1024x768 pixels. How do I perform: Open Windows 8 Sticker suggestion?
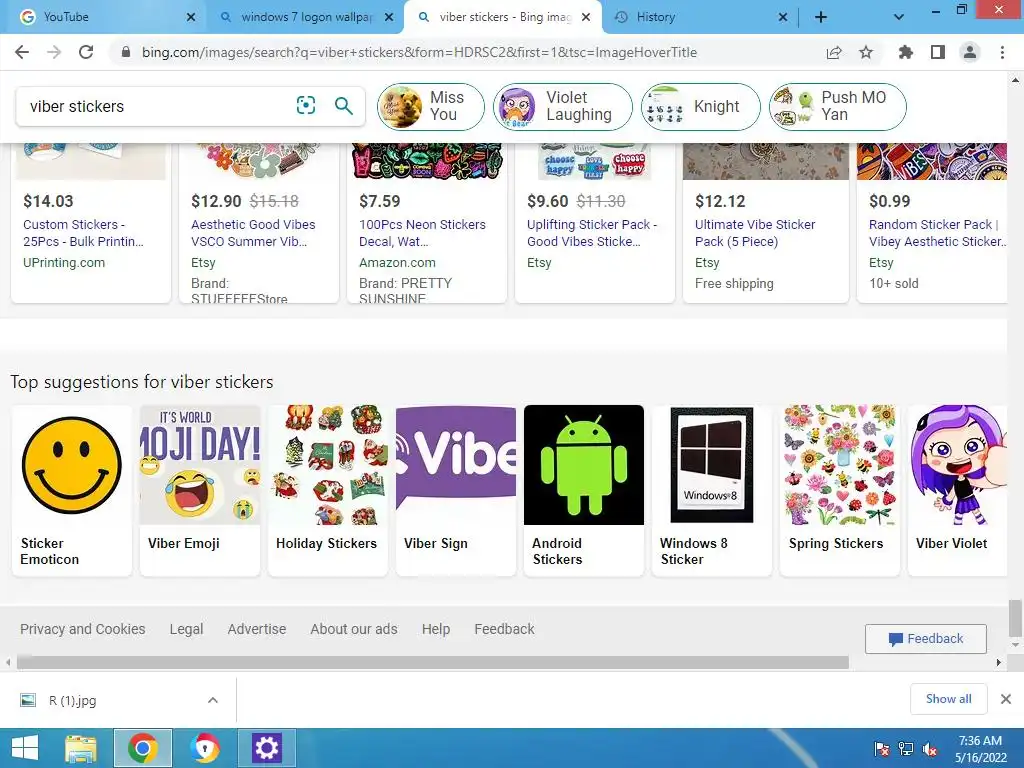pos(712,490)
